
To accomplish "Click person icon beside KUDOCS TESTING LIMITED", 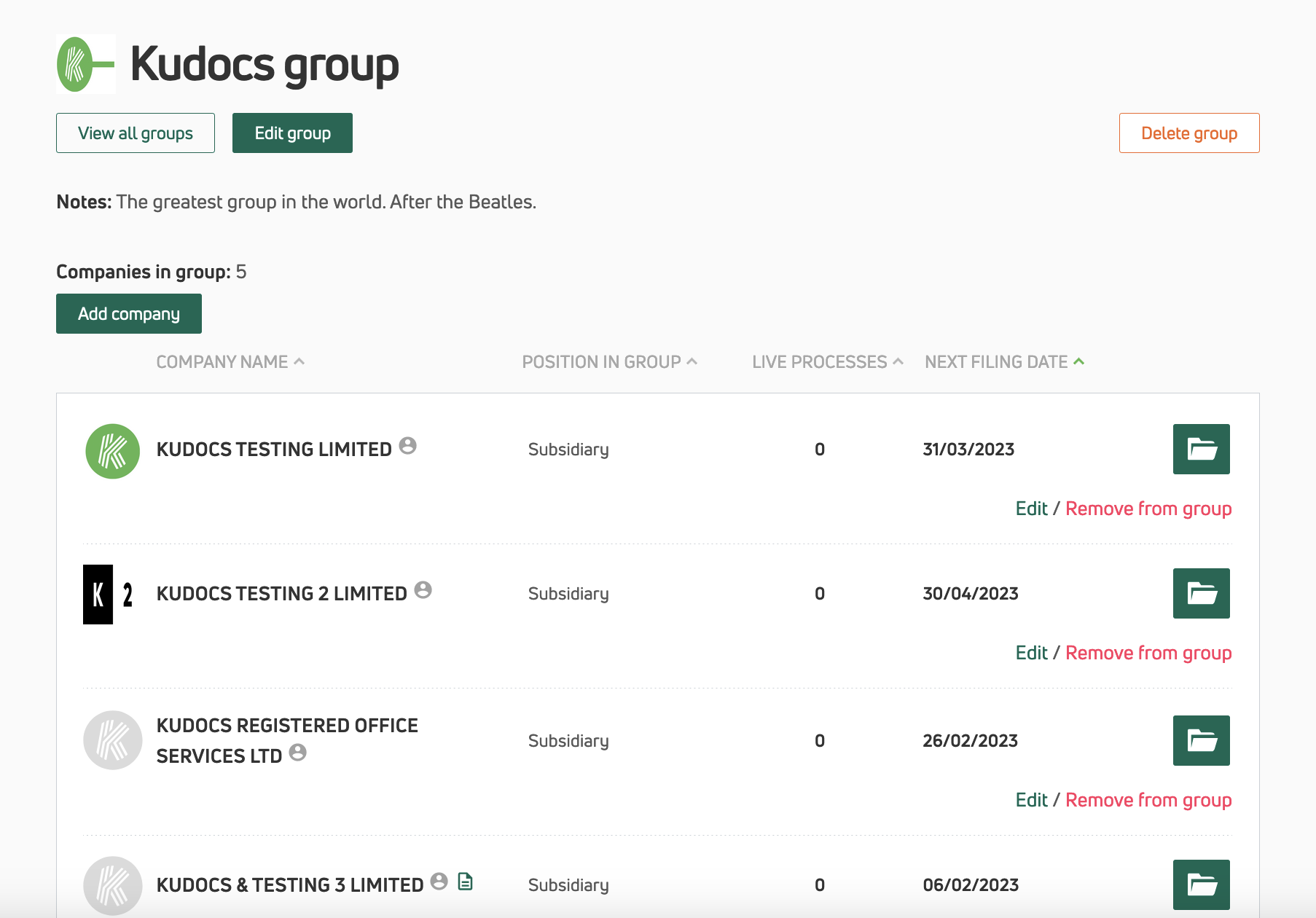I will click(408, 445).
